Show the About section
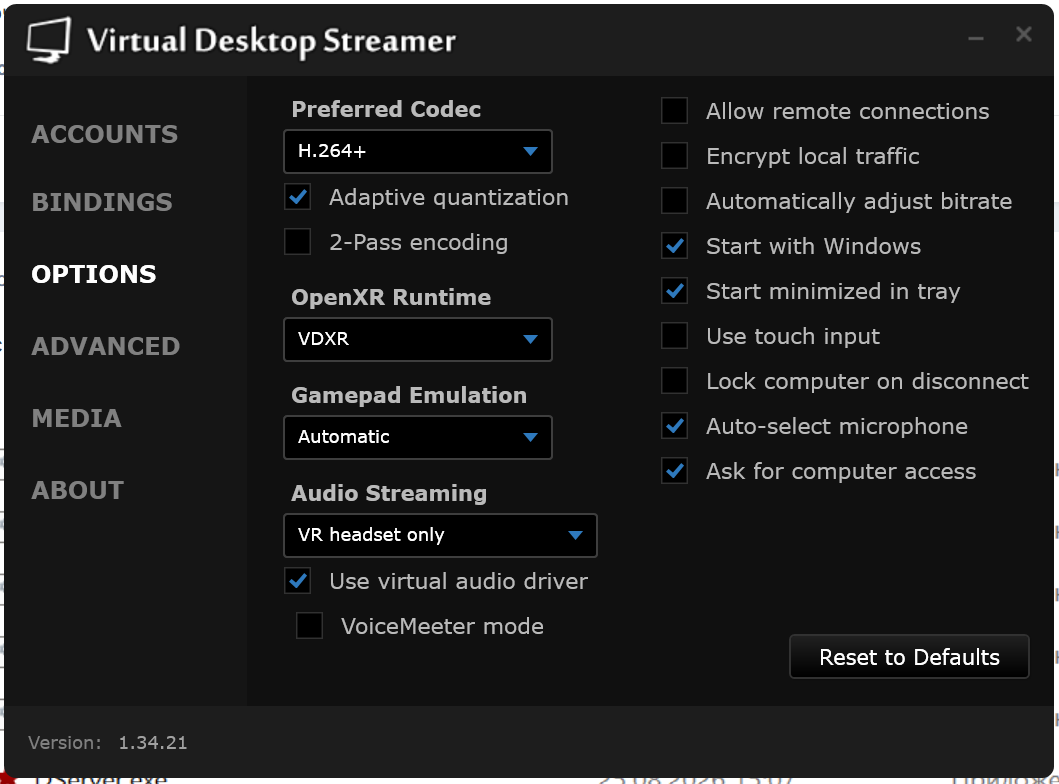 tap(78, 490)
